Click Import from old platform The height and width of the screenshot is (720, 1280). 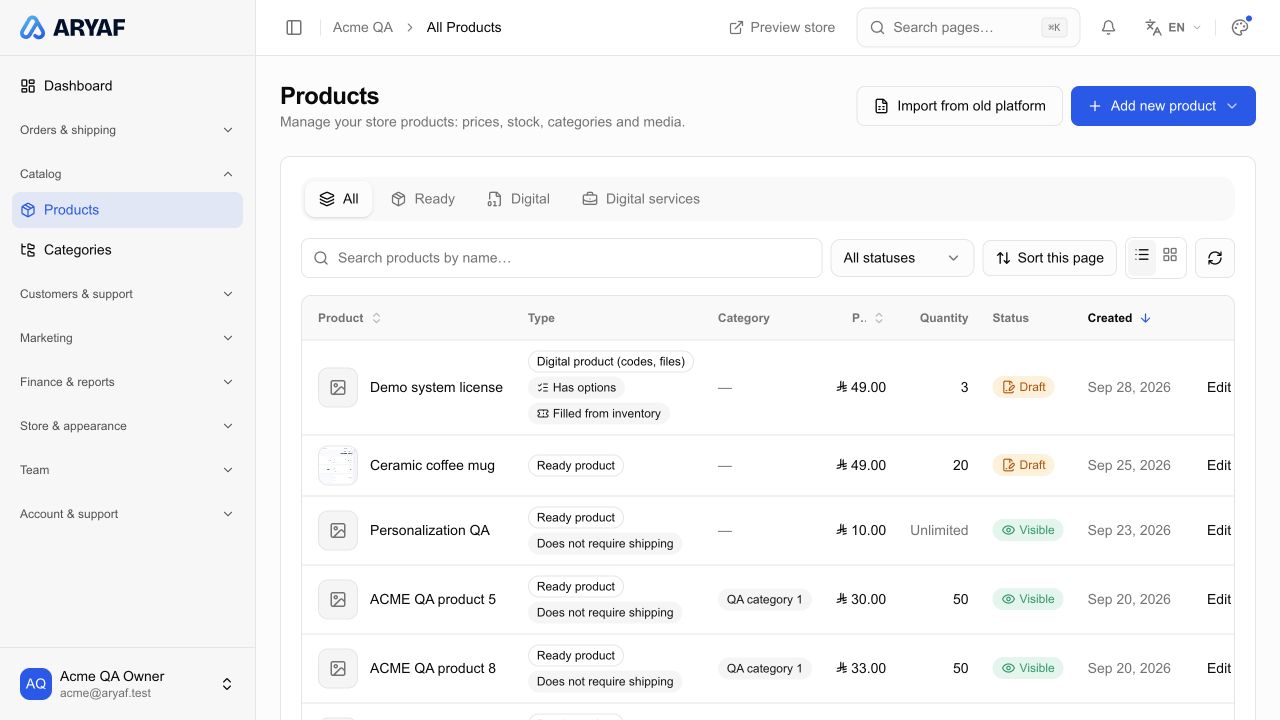coord(960,106)
